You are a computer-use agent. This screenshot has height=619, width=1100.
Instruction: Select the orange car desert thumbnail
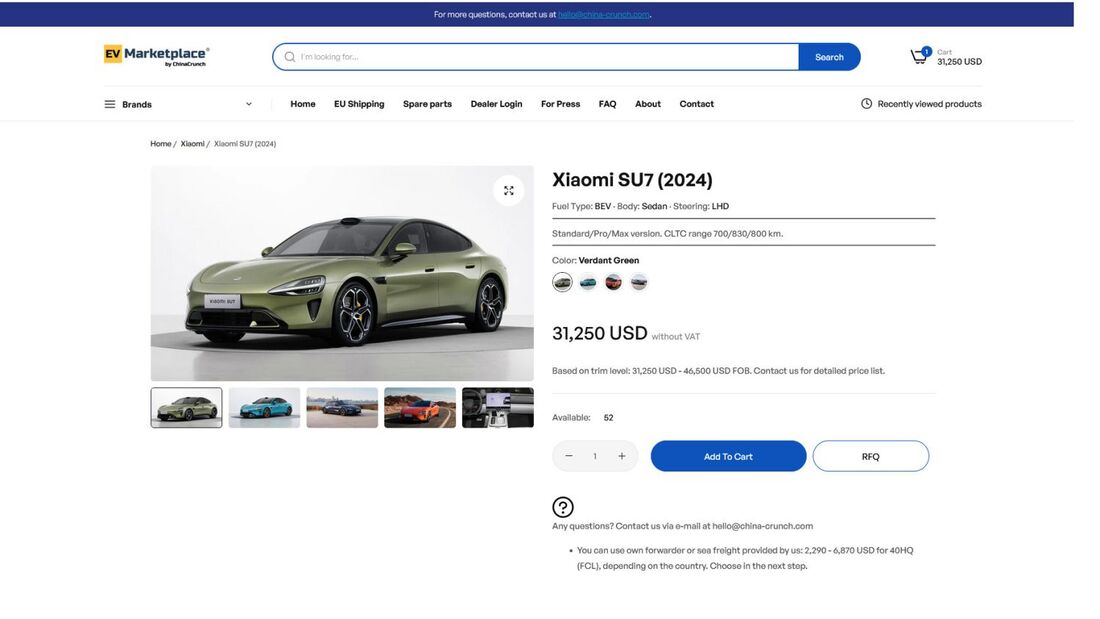click(420, 408)
